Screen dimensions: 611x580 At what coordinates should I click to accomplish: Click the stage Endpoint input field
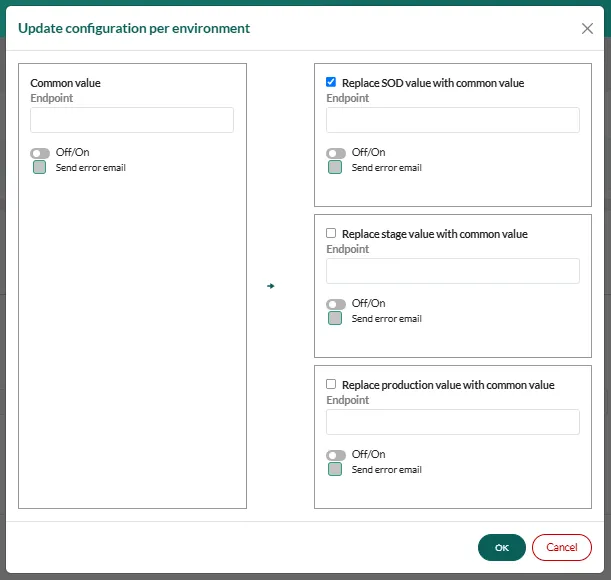click(x=452, y=271)
